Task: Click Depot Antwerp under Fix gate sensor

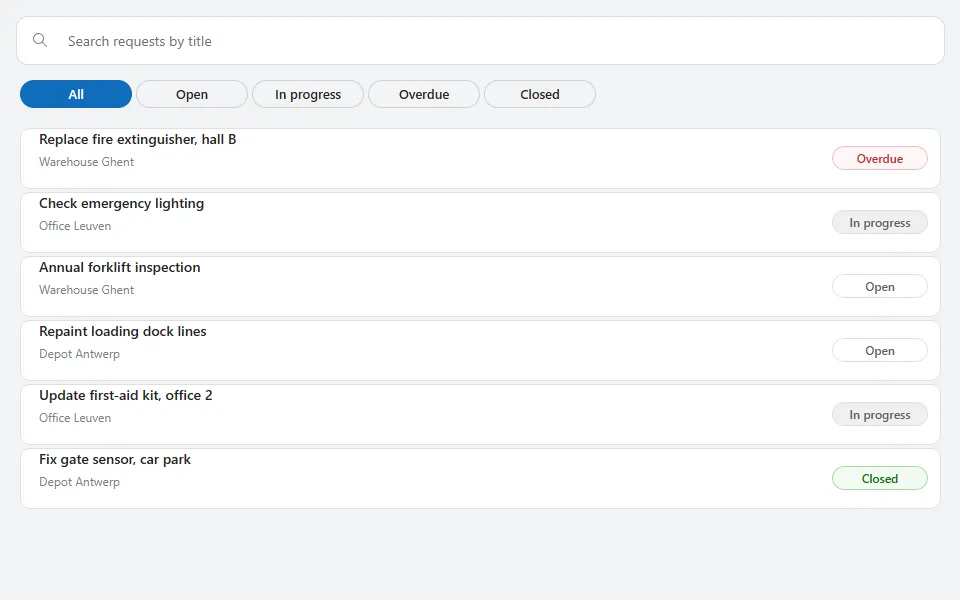Action: [x=80, y=482]
